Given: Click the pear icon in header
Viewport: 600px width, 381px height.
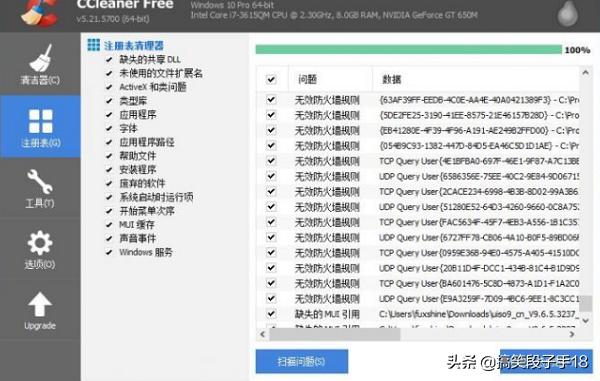Looking at the screenshot, I should pos(568,13).
